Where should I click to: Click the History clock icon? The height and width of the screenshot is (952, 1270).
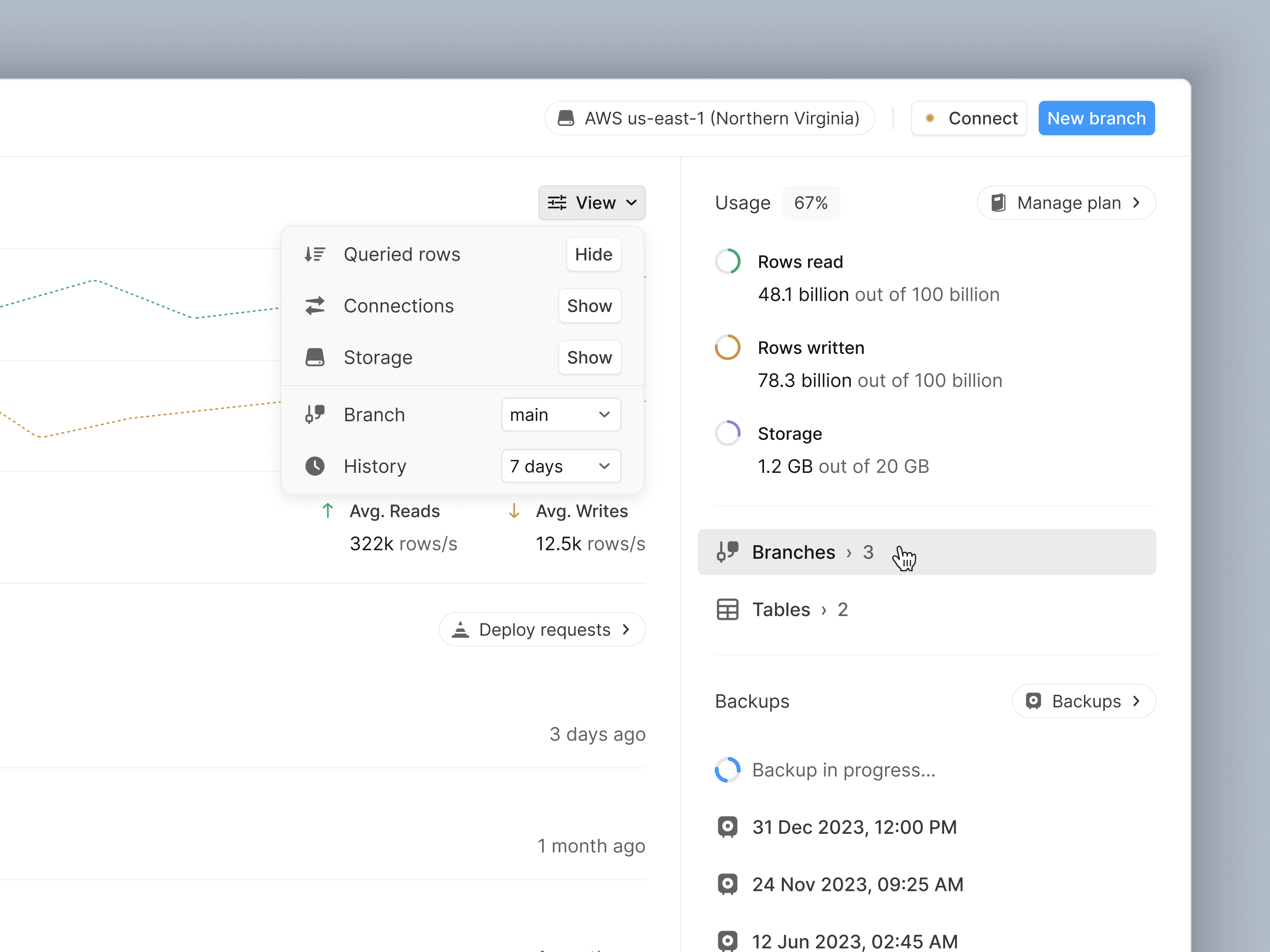click(x=315, y=466)
